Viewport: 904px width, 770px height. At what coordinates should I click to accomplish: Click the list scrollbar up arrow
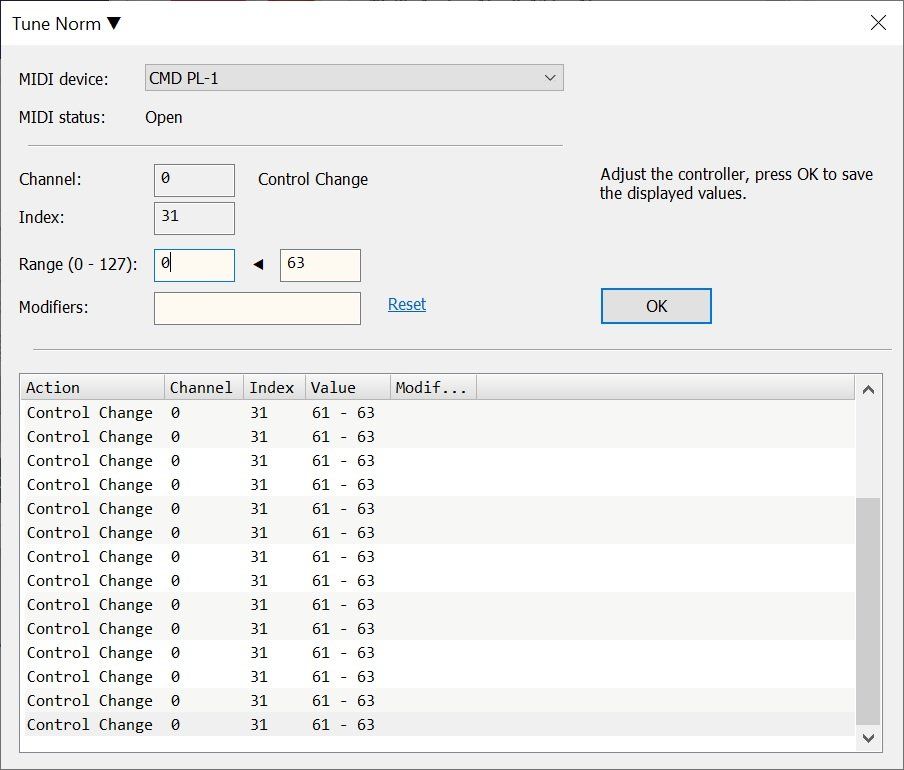pyautogui.click(x=868, y=390)
